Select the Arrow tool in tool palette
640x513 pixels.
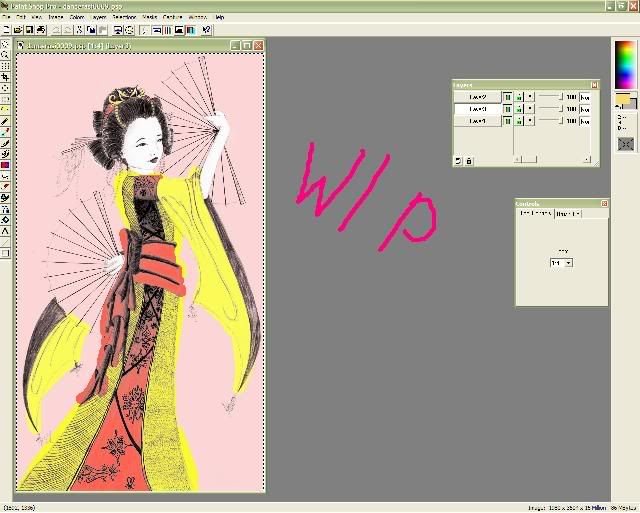tap(5, 44)
